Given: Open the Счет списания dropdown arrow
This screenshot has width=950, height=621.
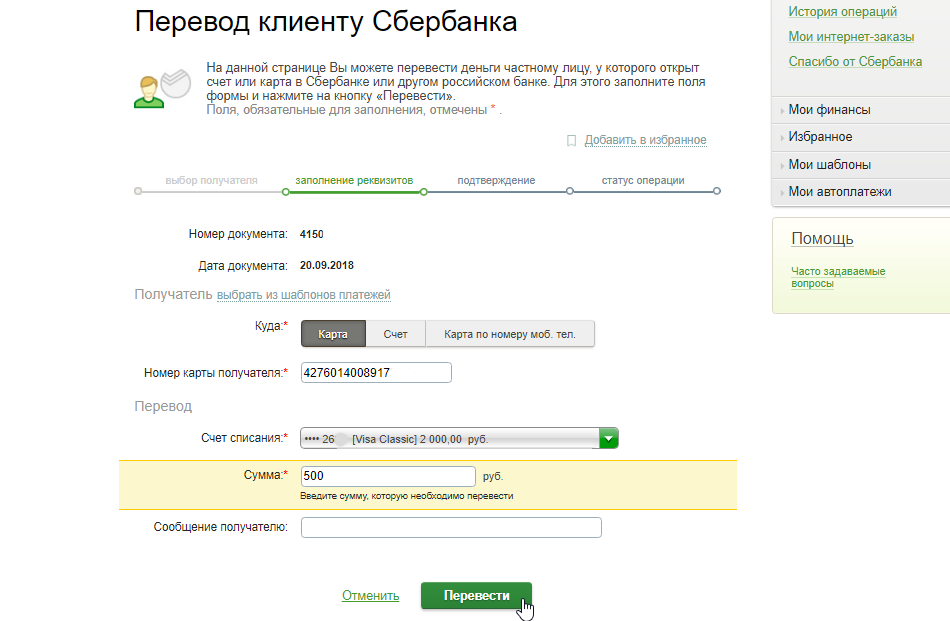Looking at the screenshot, I should point(608,438).
